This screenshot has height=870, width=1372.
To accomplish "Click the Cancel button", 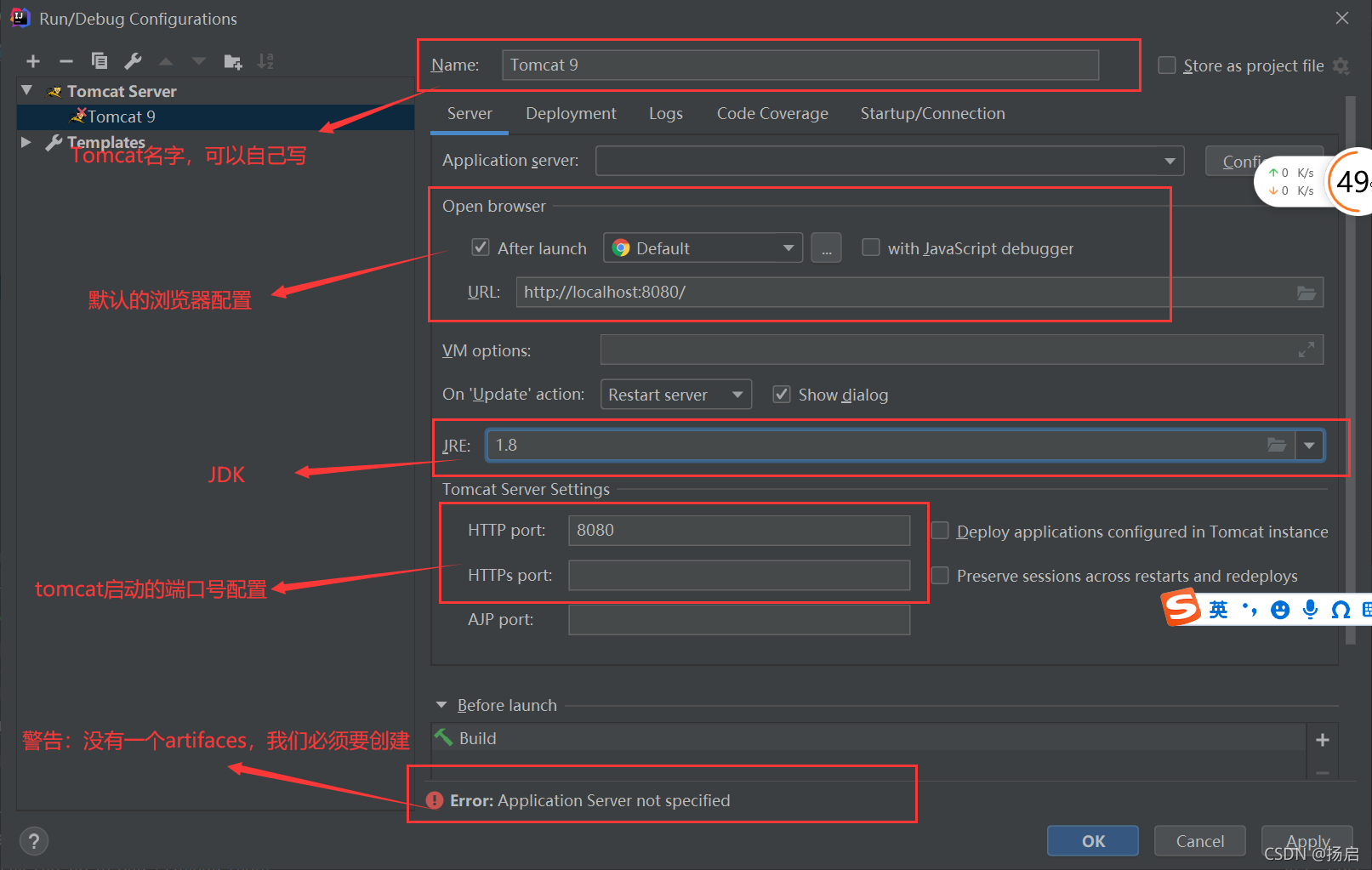I will tap(1200, 841).
